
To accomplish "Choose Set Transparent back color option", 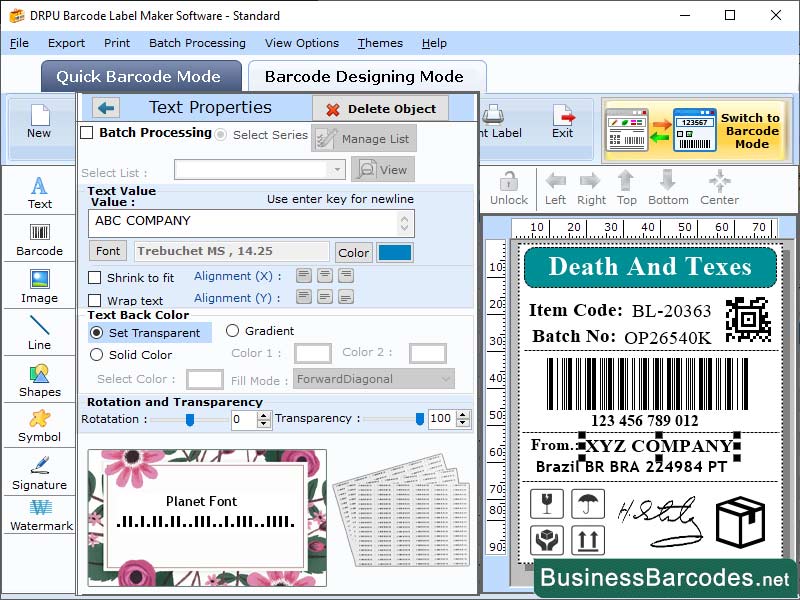I will click(96, 333).
